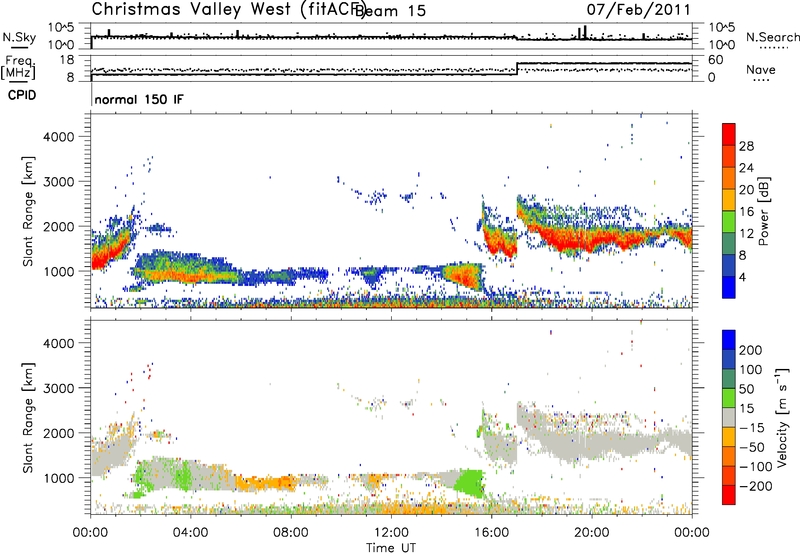Click the 'Beam 15' label
The width and height of the screenshot is (800, 554).
pos(391,11)
